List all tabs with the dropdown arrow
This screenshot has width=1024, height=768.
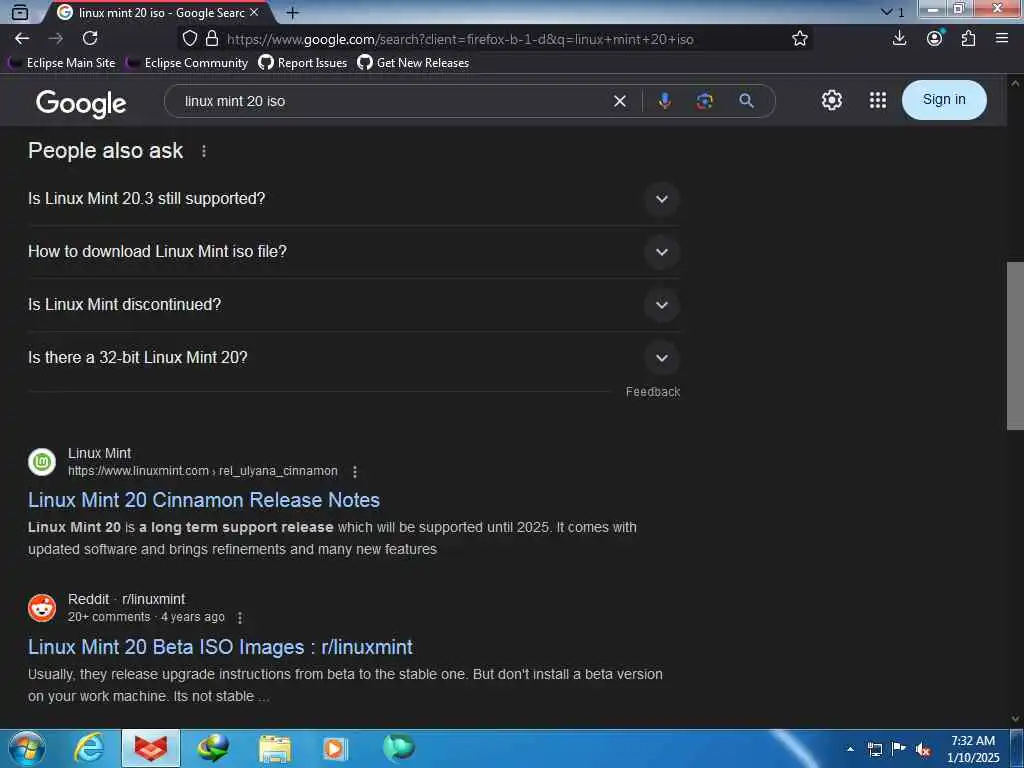(x=886, y=12)
